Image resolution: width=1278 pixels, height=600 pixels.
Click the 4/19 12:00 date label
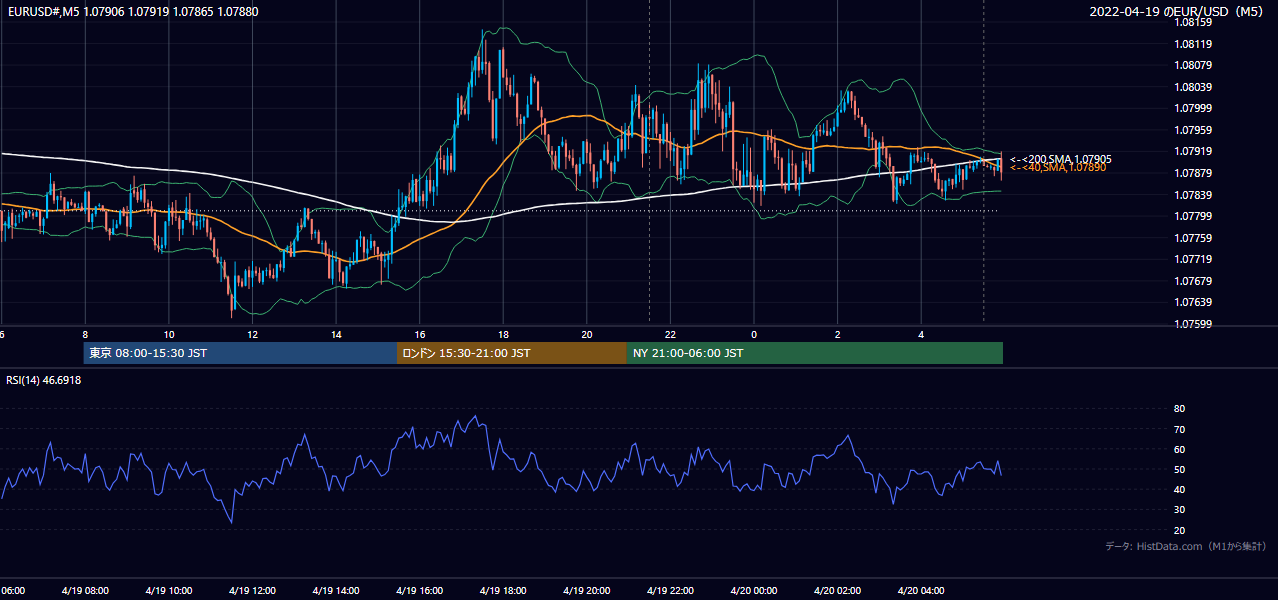[252, 591]
